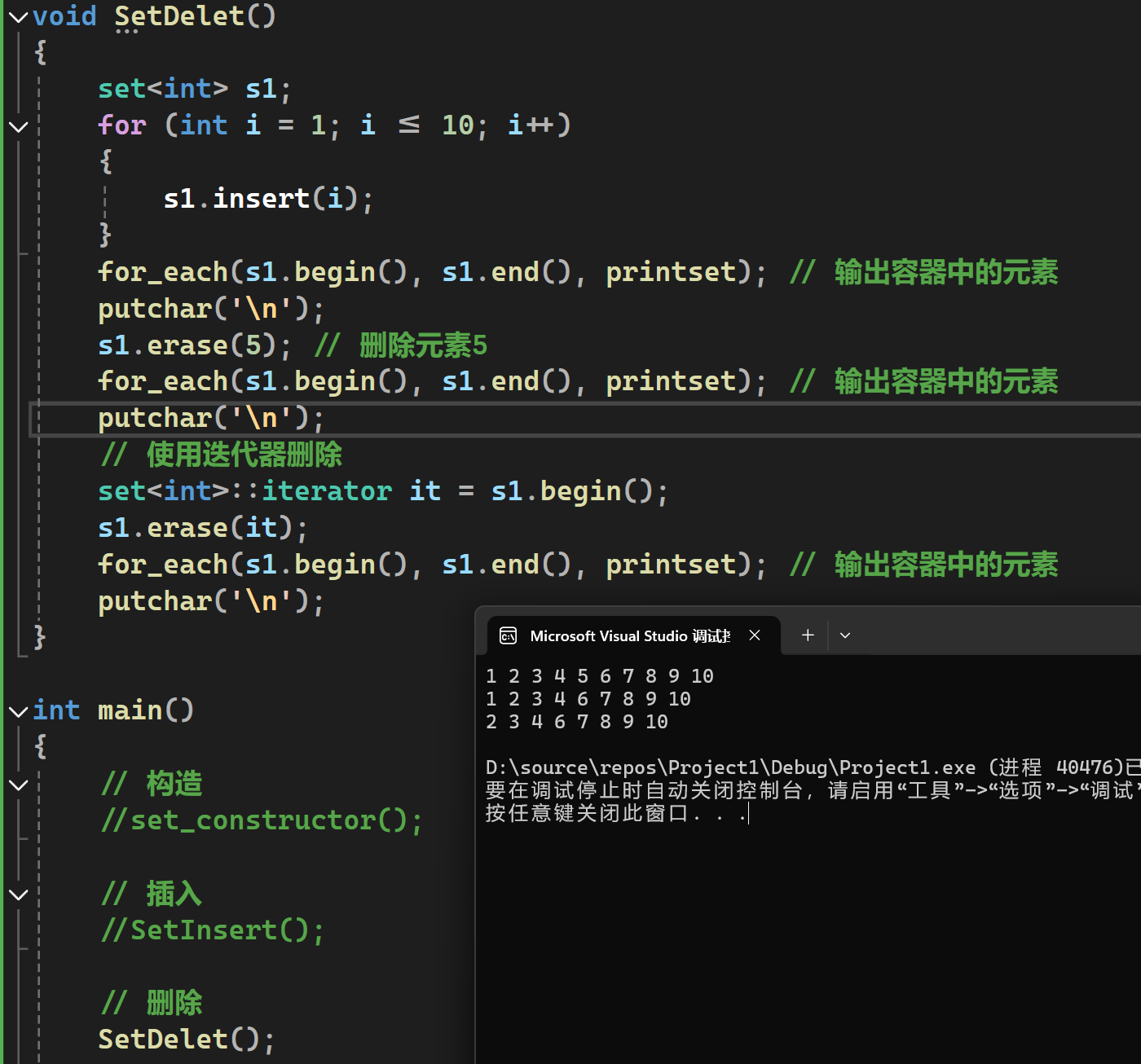
Task: Open the terminal profile dropdown arrow
Action: pyautogui.click(x=845, y=635)
